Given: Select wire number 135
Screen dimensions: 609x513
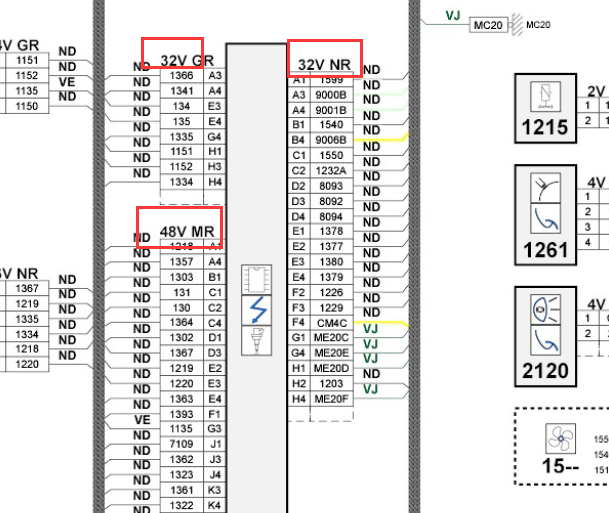Looking at the screenshot, I should coord(182,122).
